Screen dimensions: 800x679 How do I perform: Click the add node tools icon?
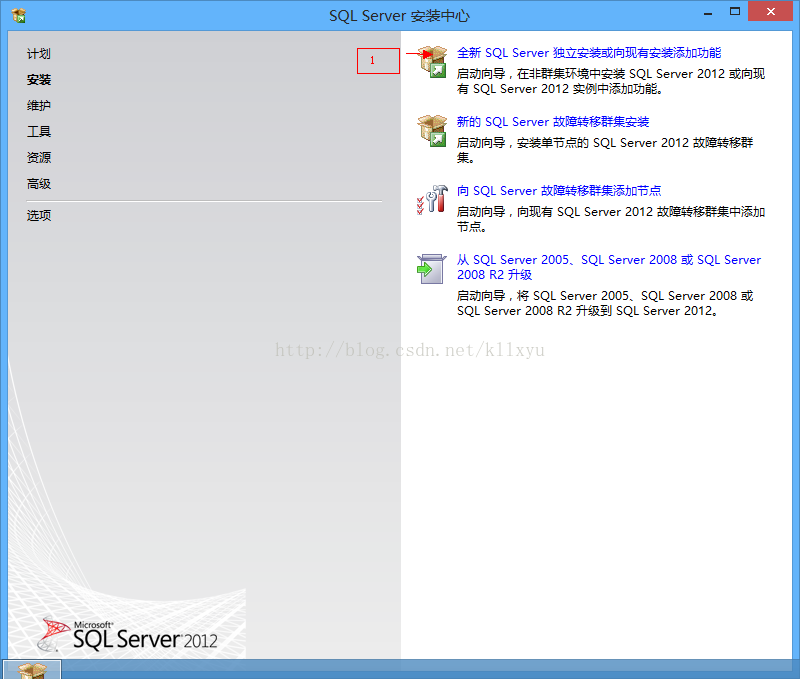[432, 199]
